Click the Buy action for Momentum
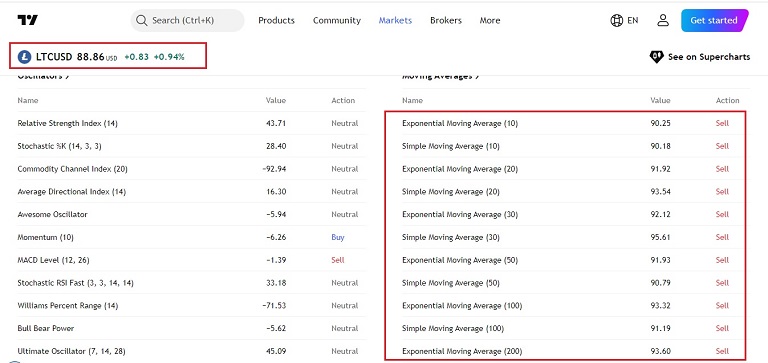 [338, 237]
